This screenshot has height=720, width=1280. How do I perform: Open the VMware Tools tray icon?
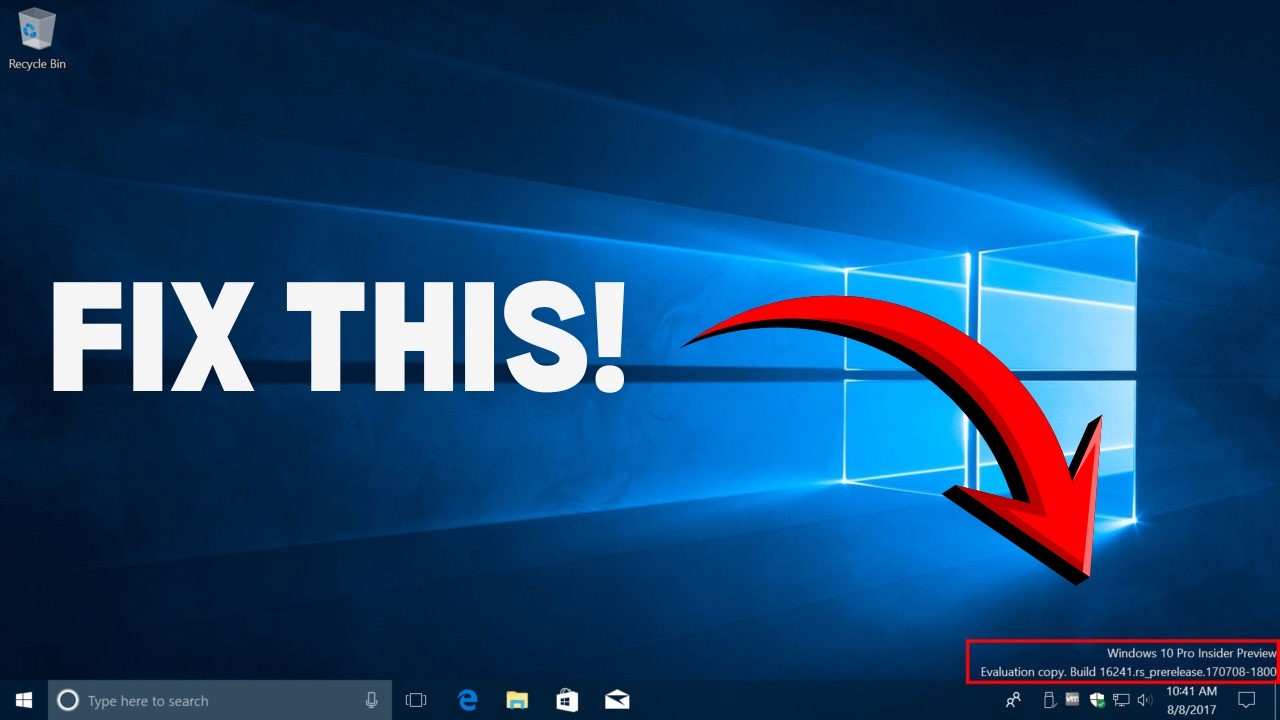(1073, 700)
